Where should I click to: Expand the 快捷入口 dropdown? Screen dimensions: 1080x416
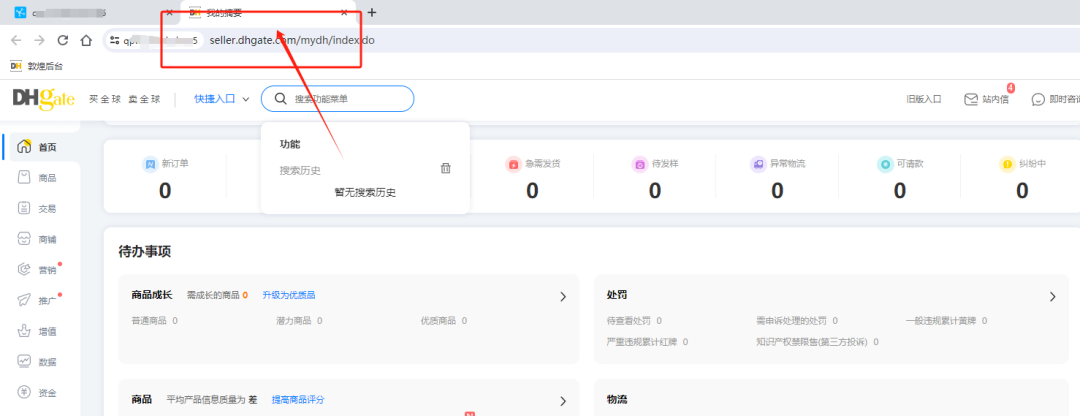coord(221,99)
